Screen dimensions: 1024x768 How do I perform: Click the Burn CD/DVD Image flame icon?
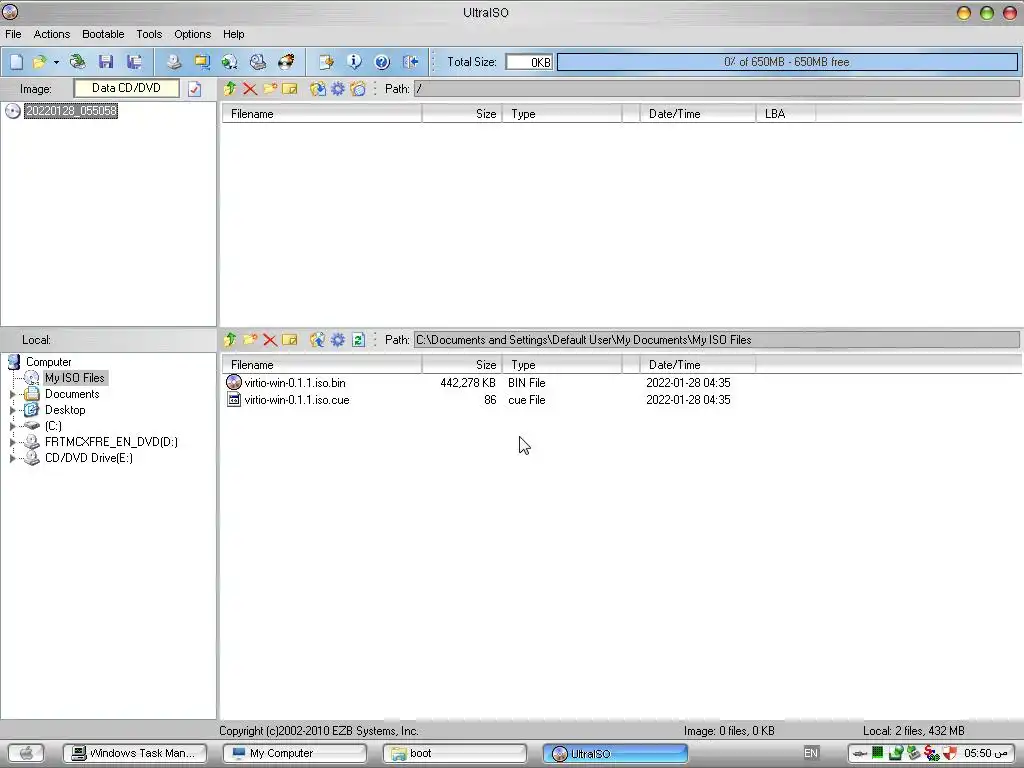[x=286, y=62]
